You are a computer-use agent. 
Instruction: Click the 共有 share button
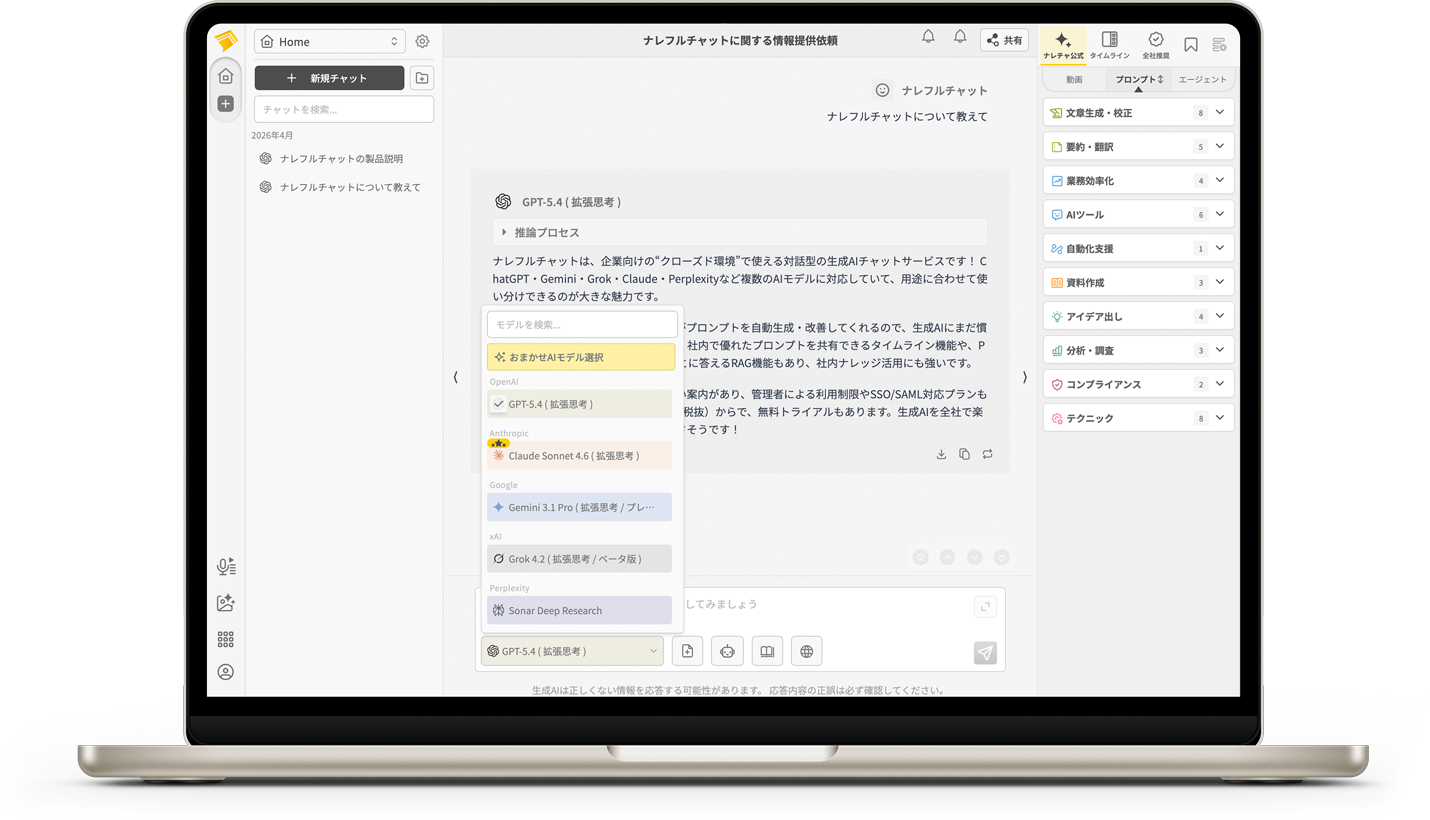[1004, 40]
